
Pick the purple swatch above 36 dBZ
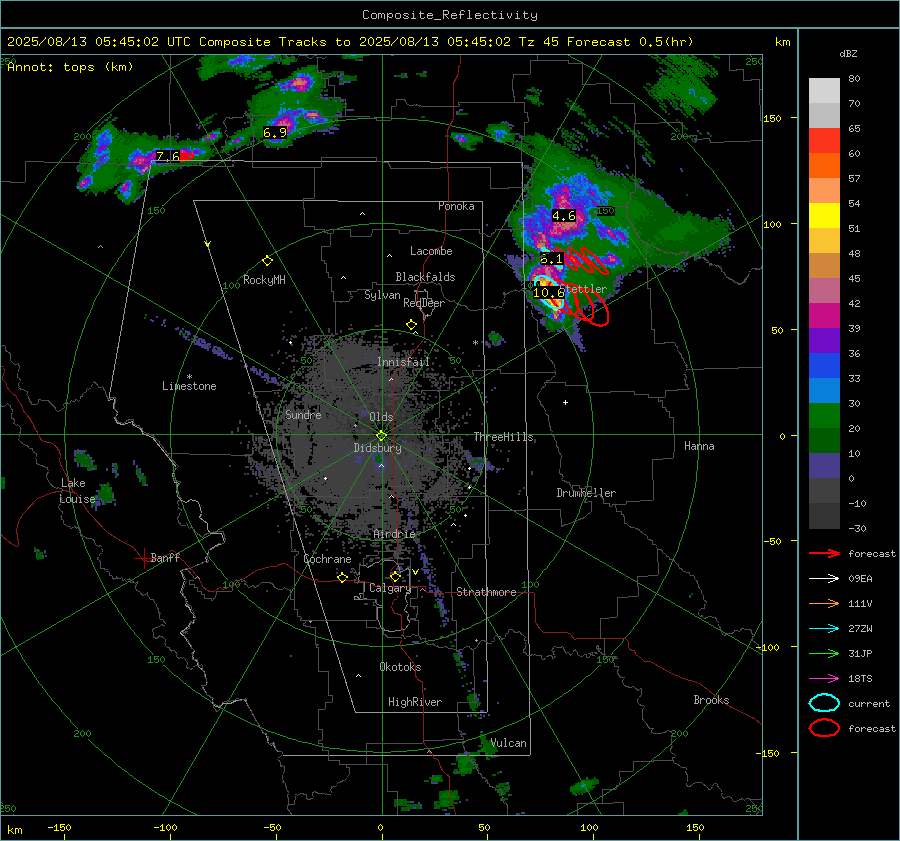[824, 340]
